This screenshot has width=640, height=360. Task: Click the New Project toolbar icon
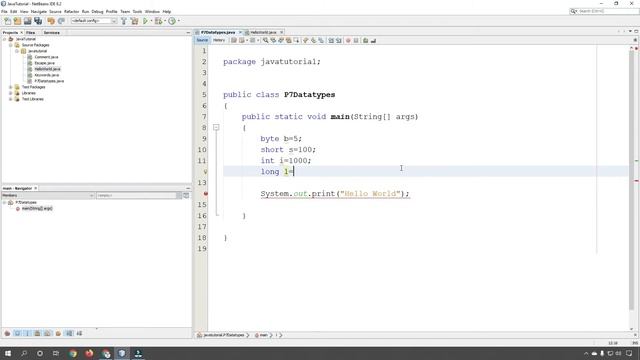coord(18,21)
